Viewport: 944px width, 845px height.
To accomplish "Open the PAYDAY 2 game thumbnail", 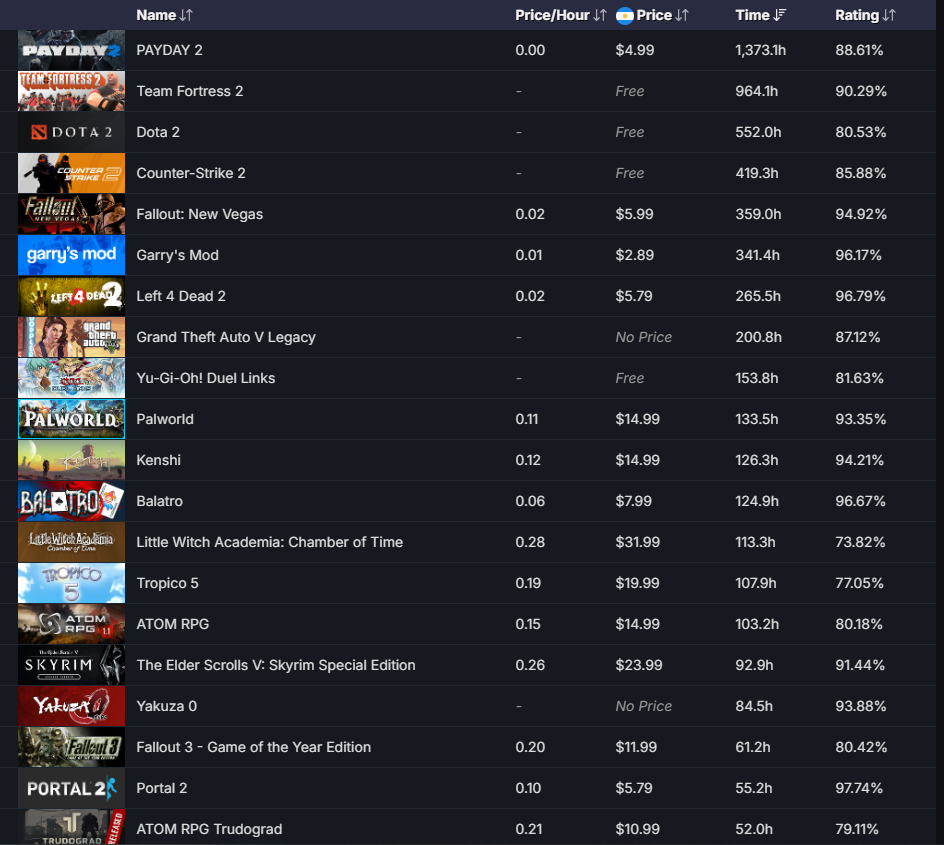I will [x=72, y=51].
